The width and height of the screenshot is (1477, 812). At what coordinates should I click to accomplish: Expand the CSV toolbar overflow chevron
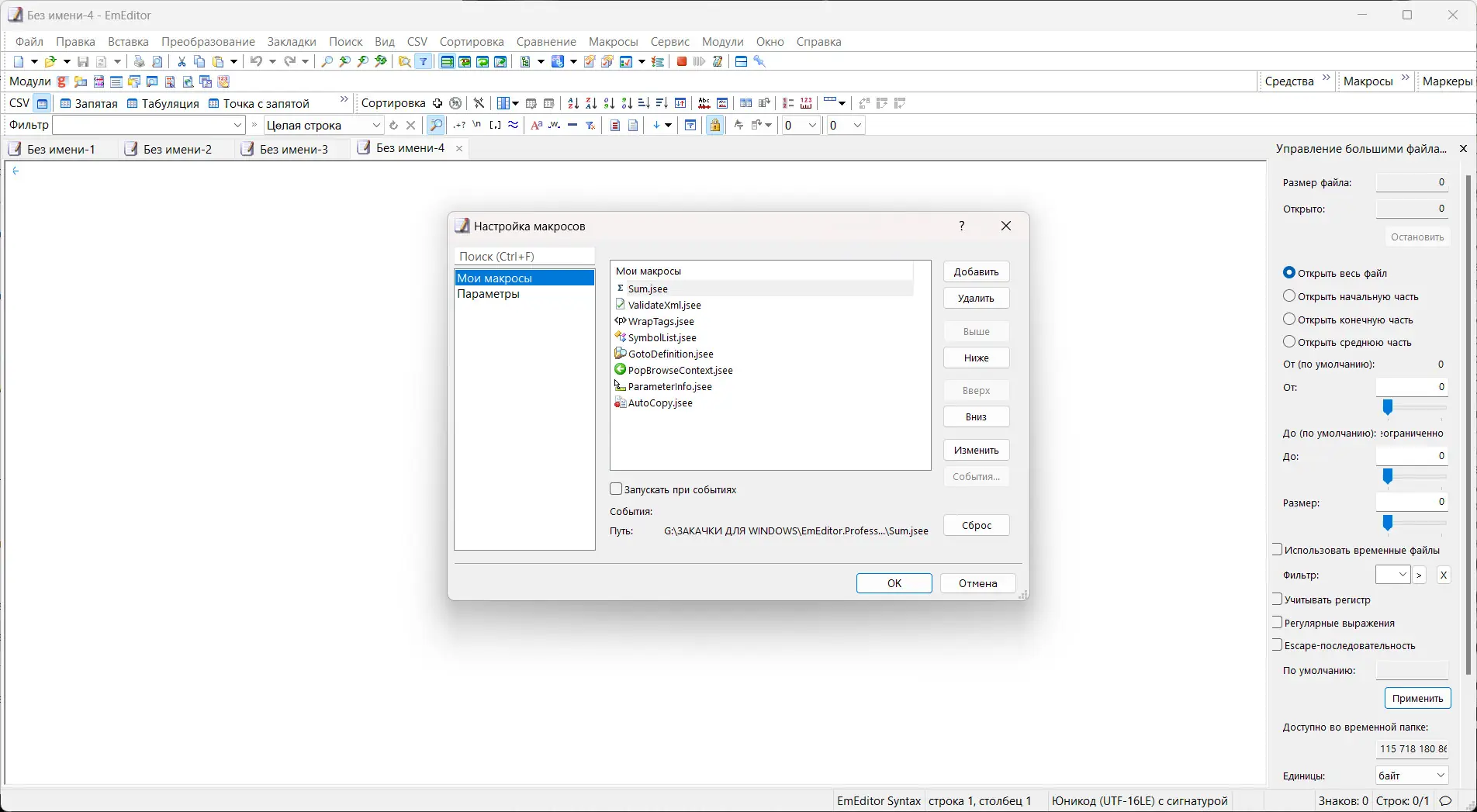[344, 100]
